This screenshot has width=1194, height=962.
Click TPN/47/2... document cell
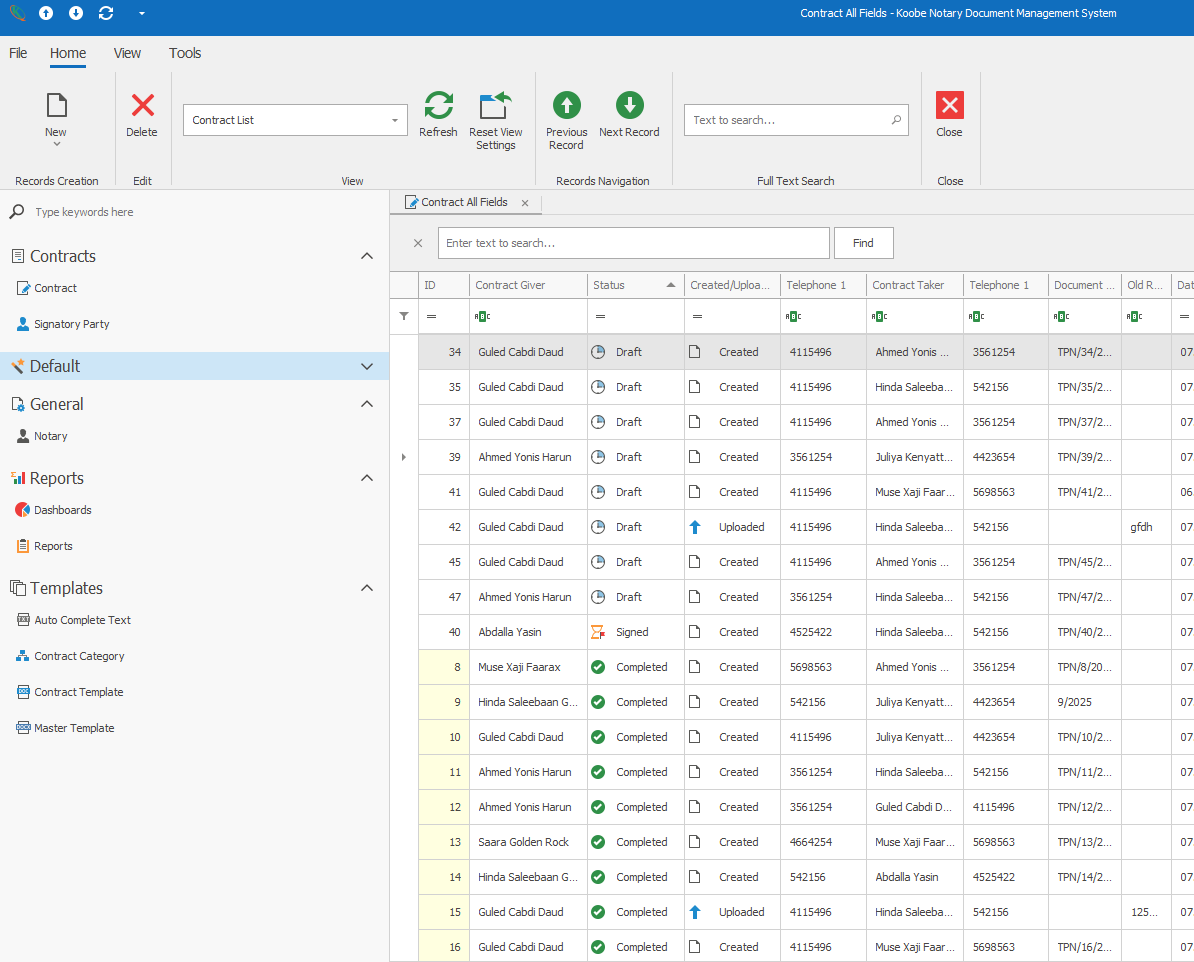(x=1084, y=597)
